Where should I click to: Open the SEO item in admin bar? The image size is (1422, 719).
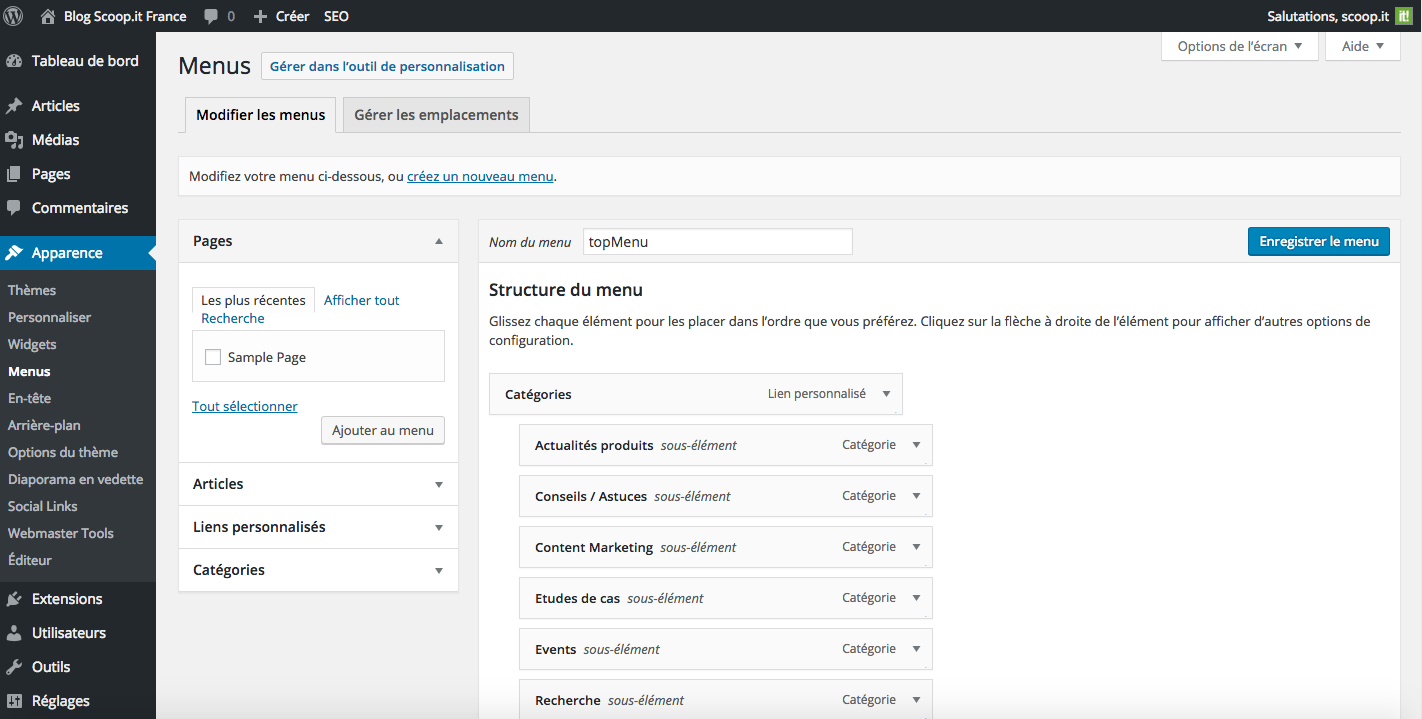coord(336,16)
